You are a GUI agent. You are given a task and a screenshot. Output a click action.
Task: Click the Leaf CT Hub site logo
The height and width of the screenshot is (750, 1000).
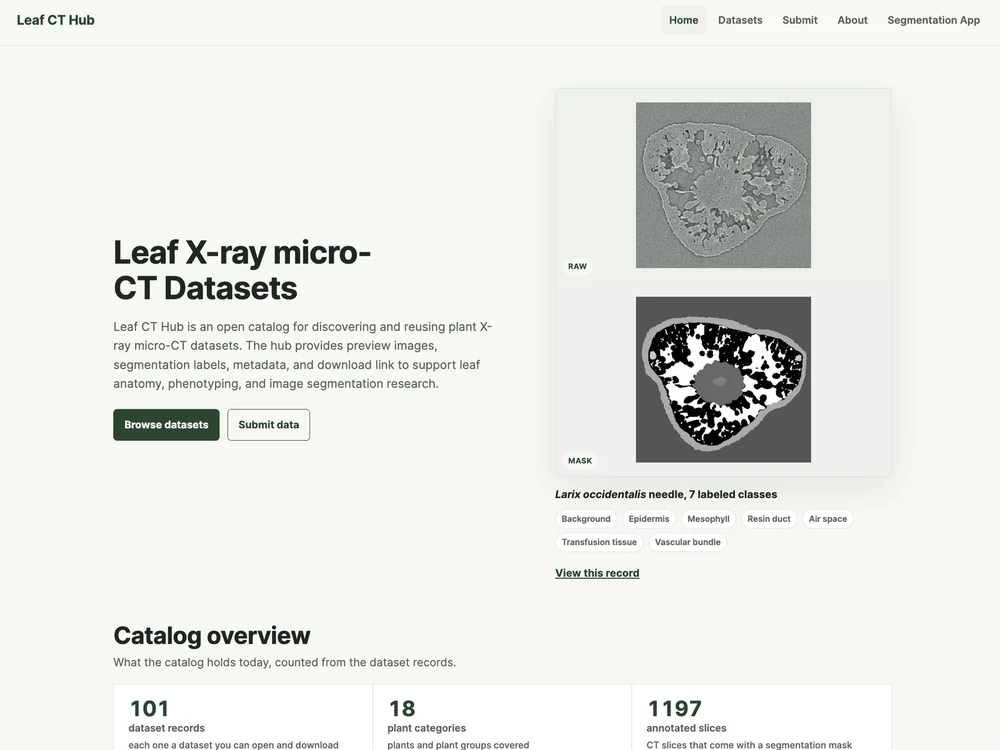55,20
